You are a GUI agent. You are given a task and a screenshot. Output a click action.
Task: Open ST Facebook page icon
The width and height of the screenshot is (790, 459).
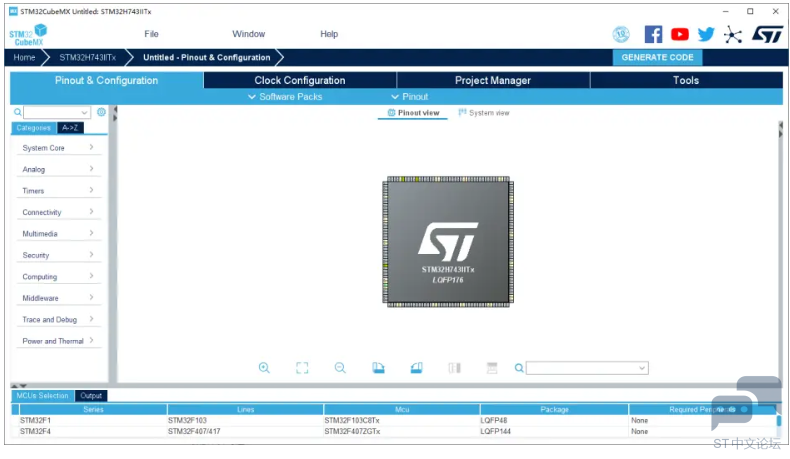[x=653, y=34]
